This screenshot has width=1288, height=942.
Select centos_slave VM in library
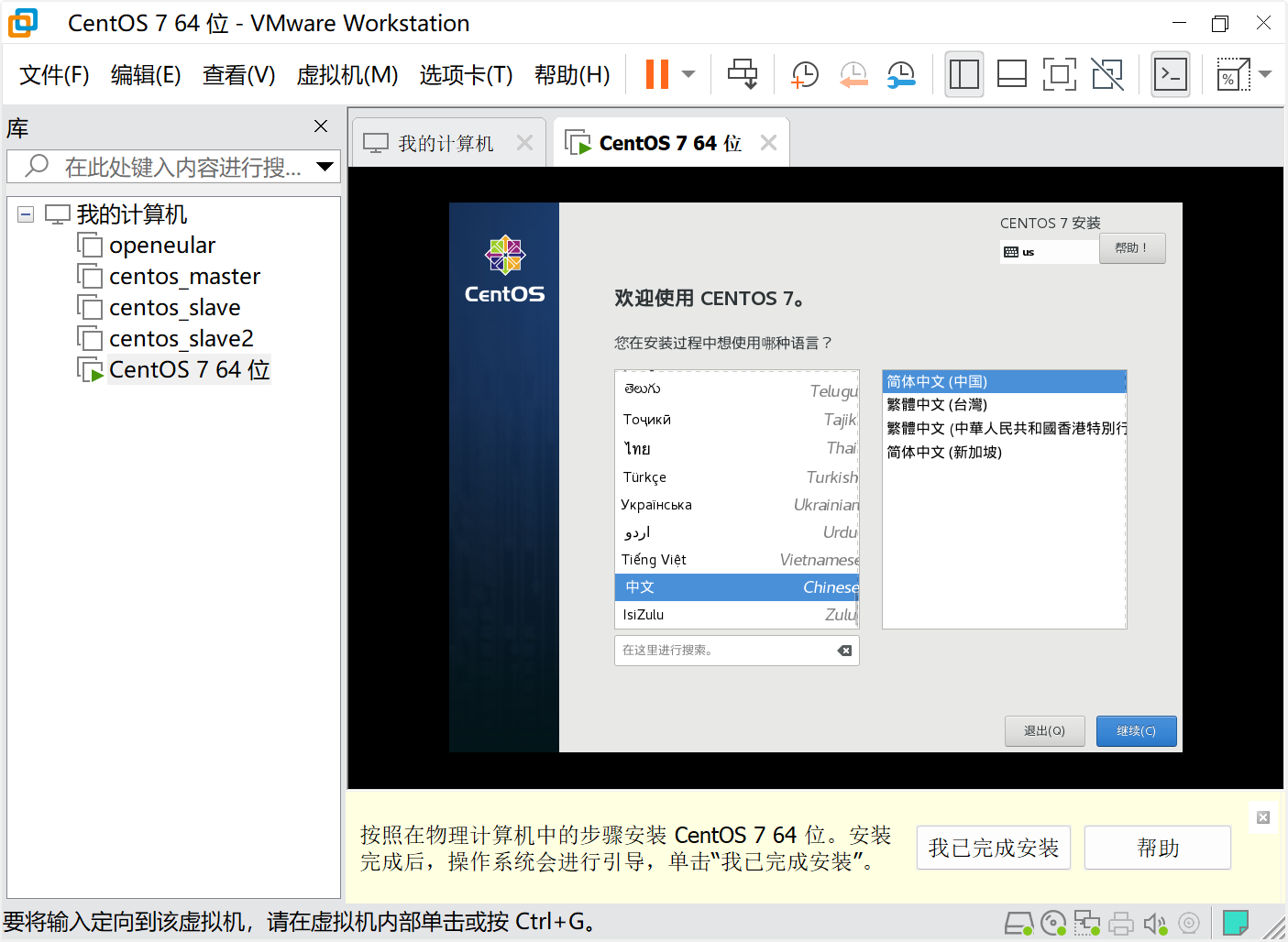coord(174,308)
